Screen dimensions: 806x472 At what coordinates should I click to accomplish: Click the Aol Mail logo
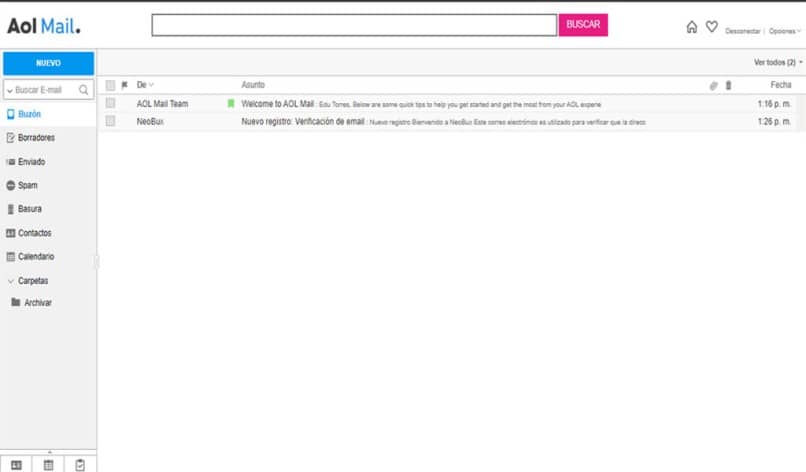(x=44, y=26)
